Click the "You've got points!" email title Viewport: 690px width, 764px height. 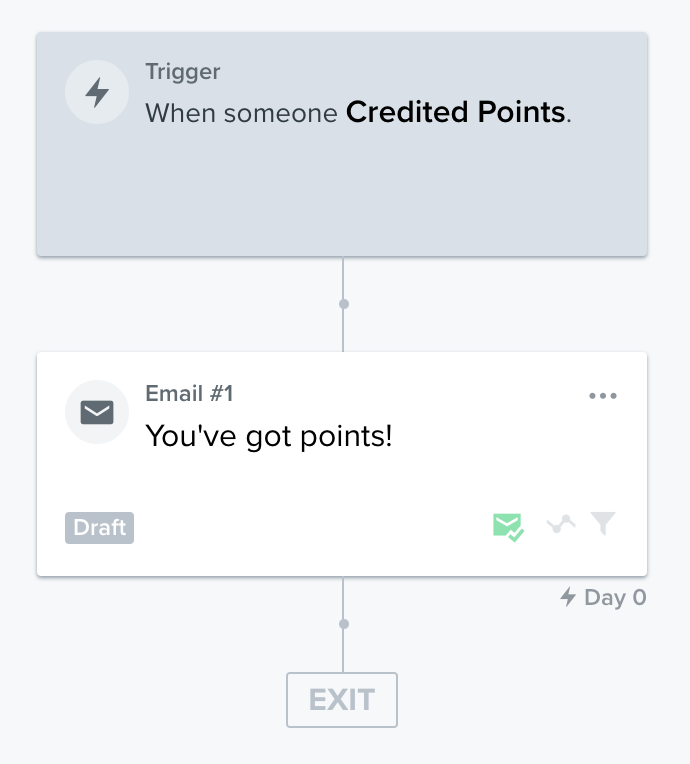tap(269, 436)
